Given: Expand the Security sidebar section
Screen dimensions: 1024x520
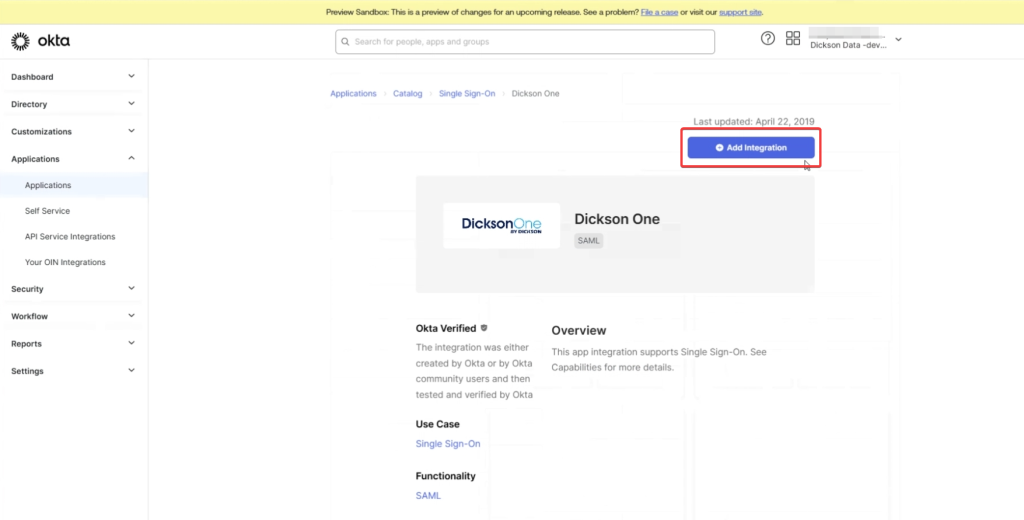Looking at the screenshot, I should coord(73,289).
